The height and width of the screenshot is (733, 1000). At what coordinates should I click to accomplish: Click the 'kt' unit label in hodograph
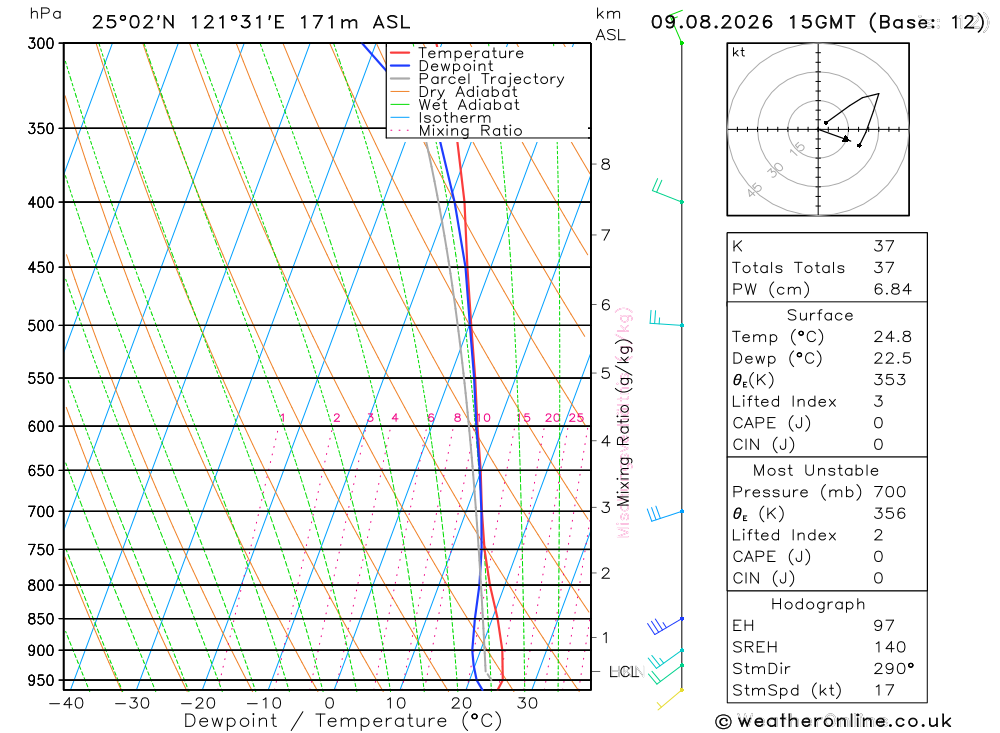pos(739,52)
